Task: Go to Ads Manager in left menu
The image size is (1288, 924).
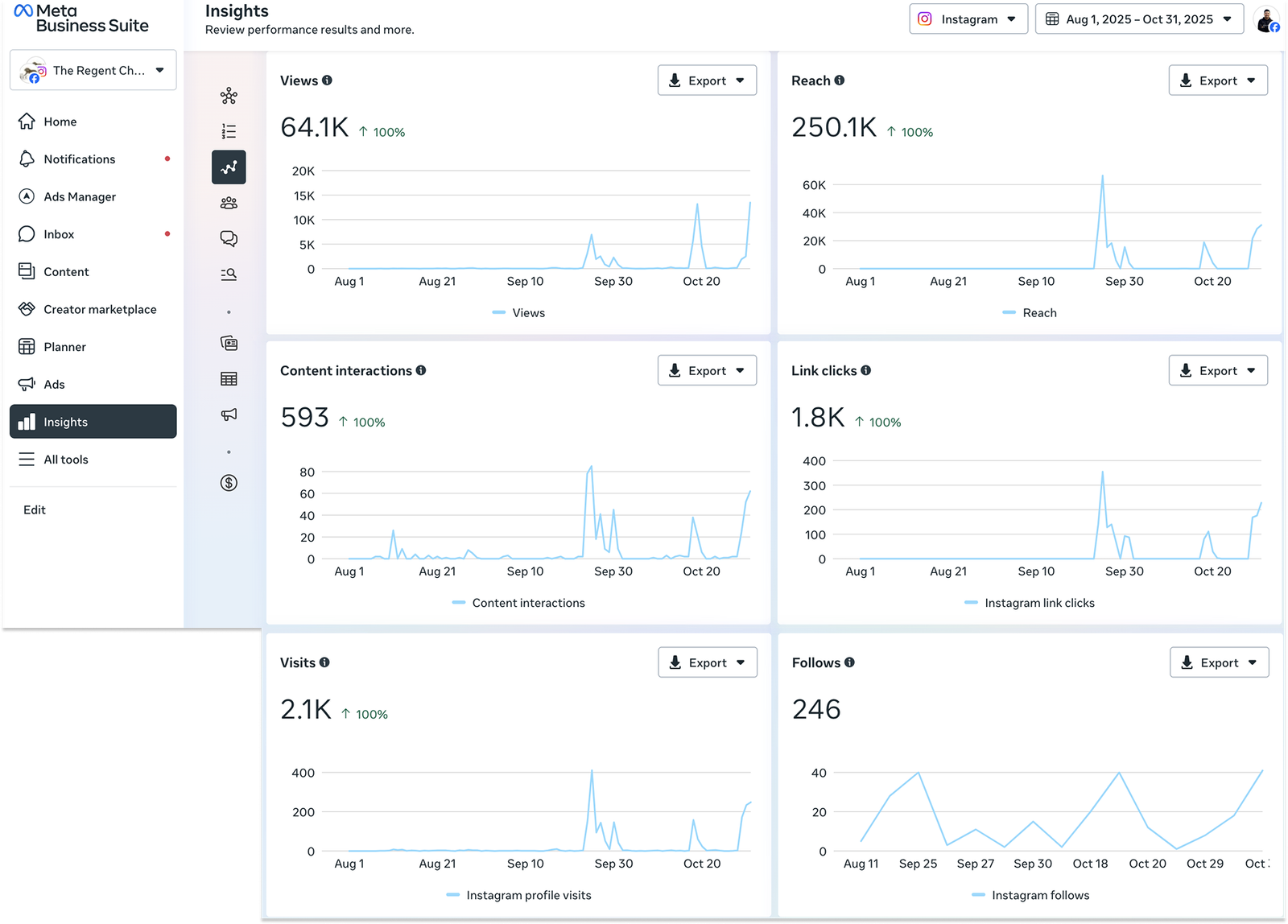Action: tap(80, 196)
